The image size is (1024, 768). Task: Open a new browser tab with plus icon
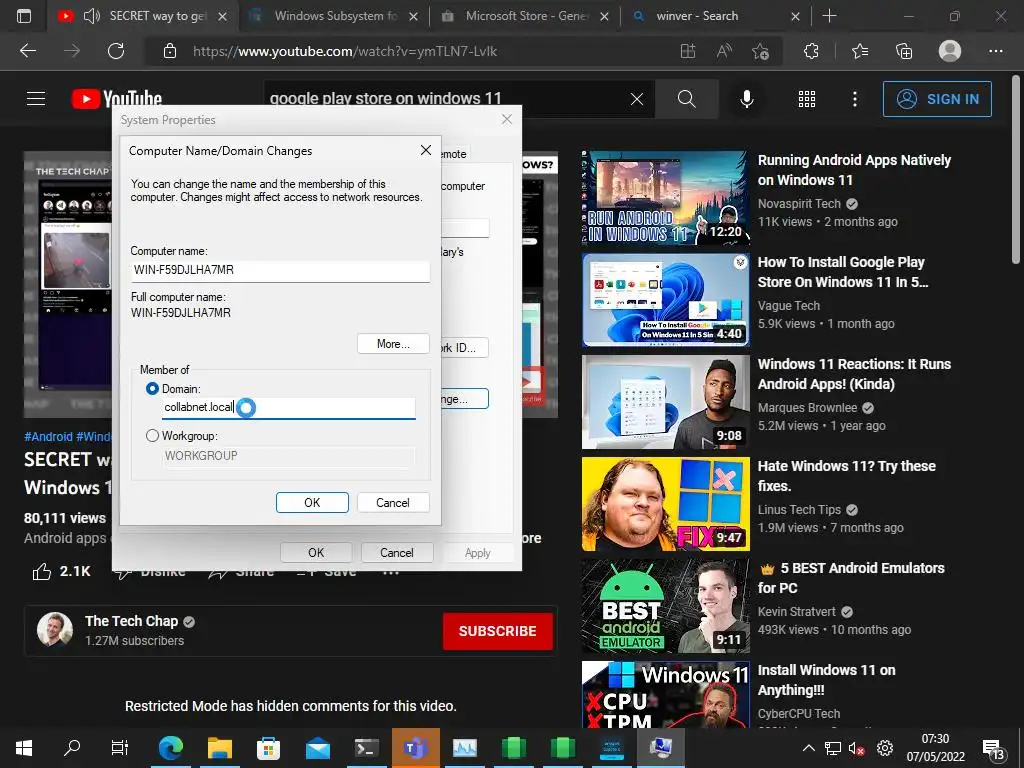[x=829, y=16]
